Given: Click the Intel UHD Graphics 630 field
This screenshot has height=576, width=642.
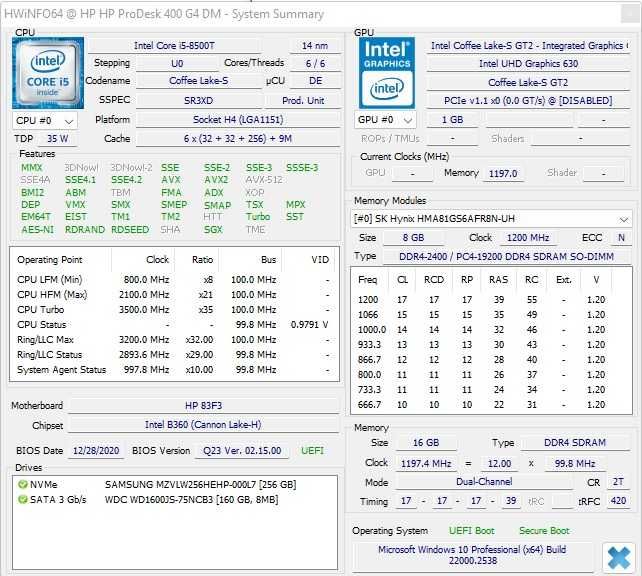Looking at the screenshot, I should [x=528, y=64].
